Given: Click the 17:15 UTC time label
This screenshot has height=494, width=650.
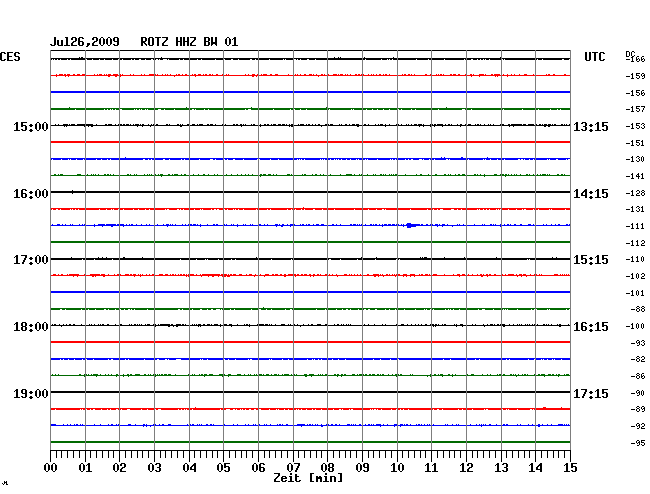Looking at the screenshot, I should [x=591, y=393].
